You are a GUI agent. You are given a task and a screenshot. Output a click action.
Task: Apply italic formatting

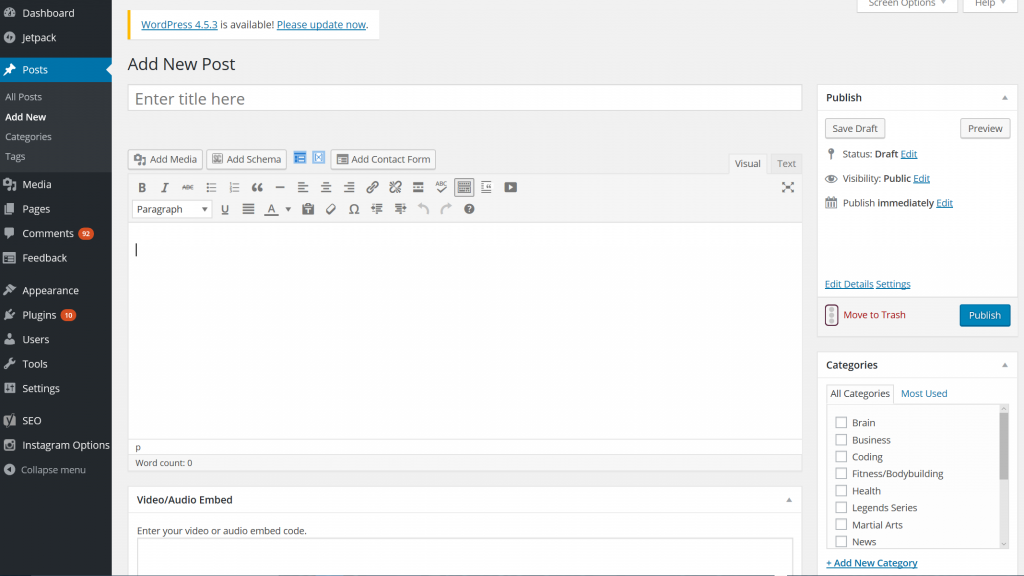(165, 187)
